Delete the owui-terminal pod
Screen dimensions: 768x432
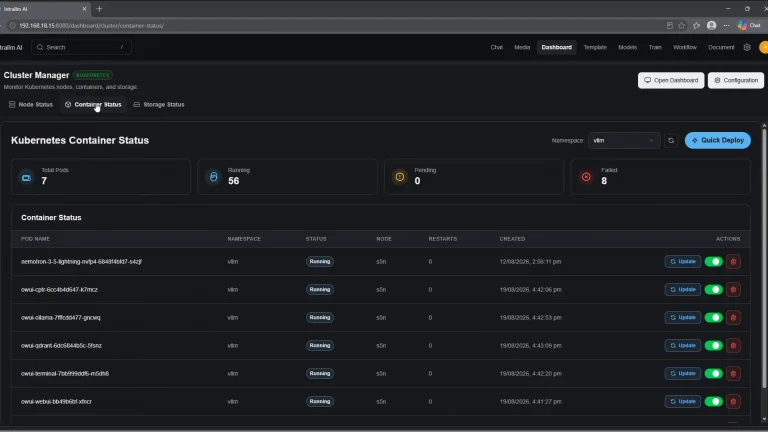coord(733,373)
